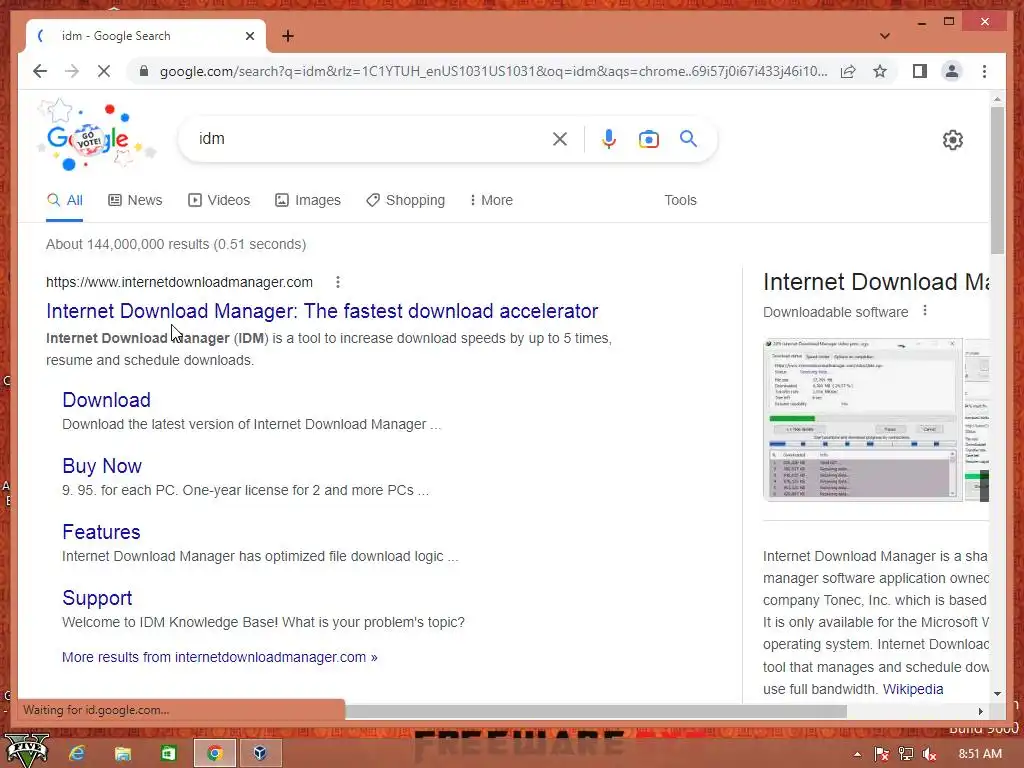Start voice search with microphone
The width and height of the screenshot is (1024, 768).
pos(609,139)
